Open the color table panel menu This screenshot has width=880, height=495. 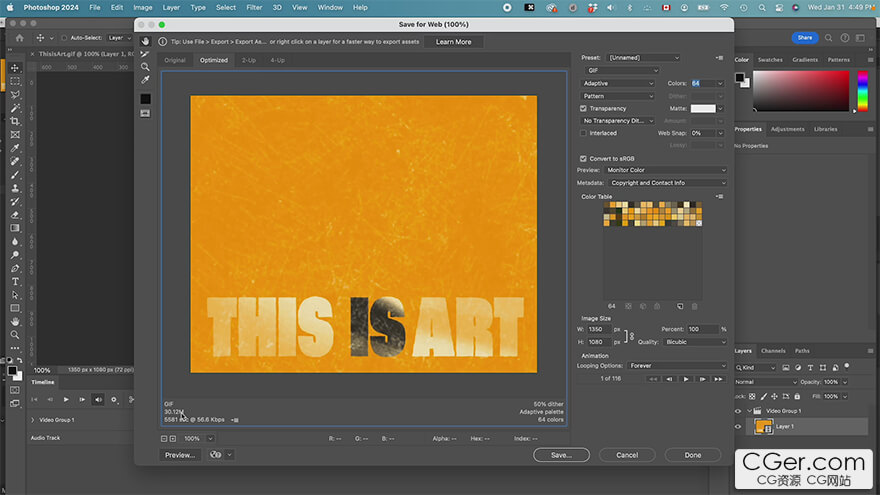pos(719,196)
